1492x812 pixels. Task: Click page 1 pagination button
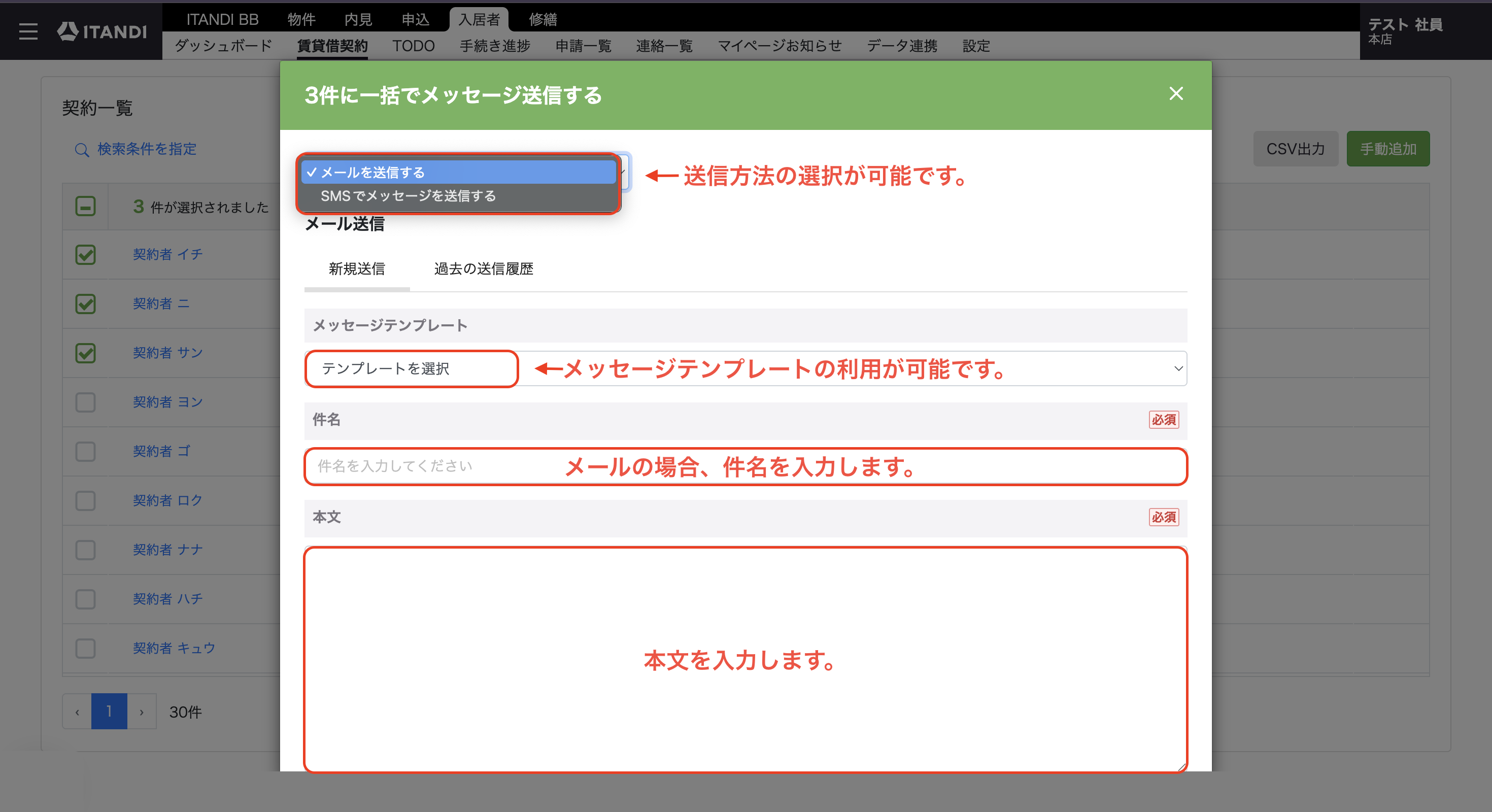click(x=109, y=711)
